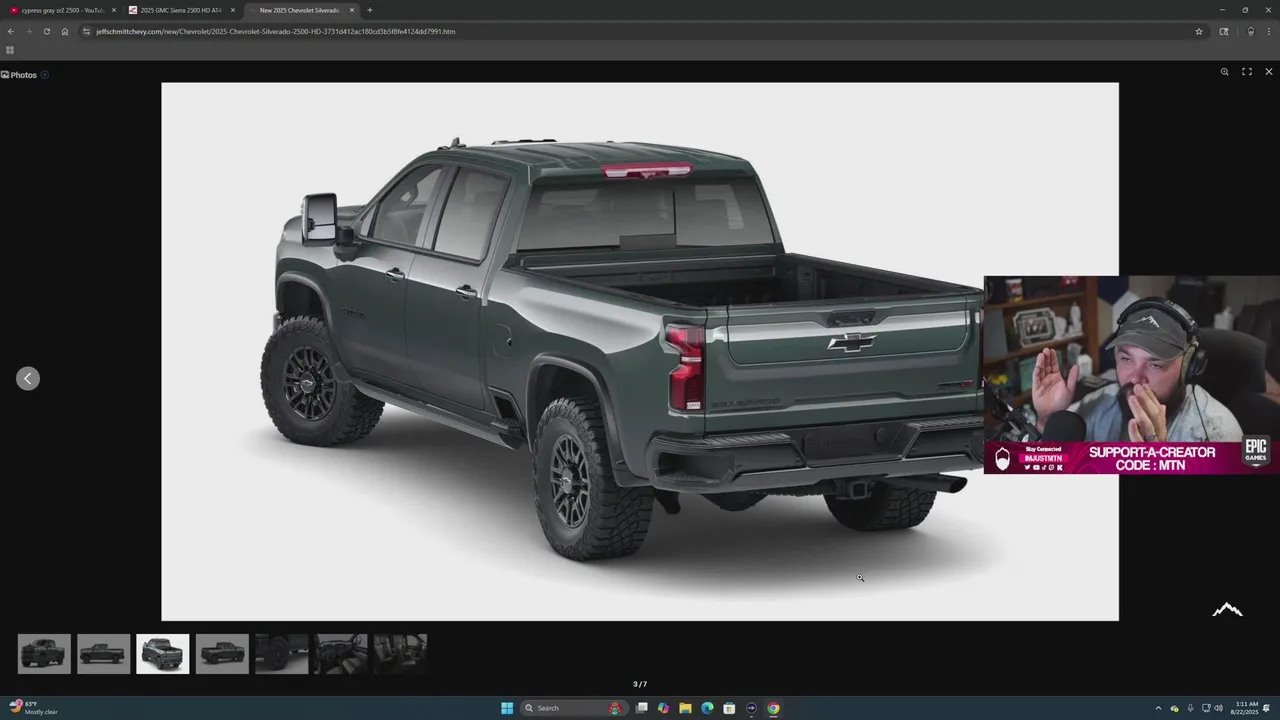Viewport: 1280px width, 720px height.
Task: Close the photo gallery viewer
Action: (1269, 72)
